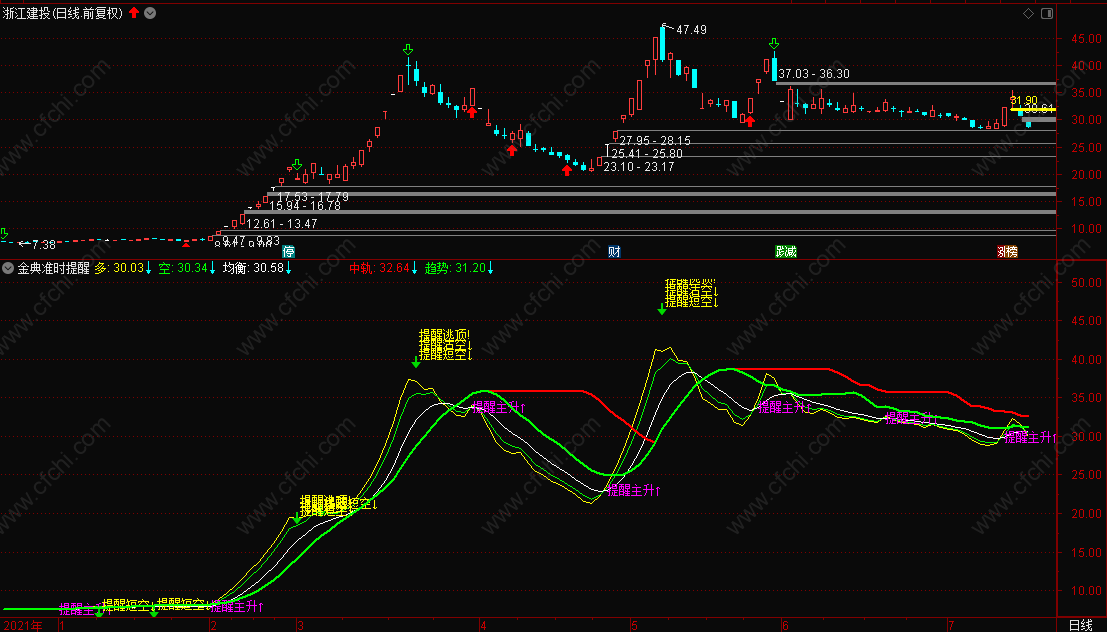Click the 财 event tag
Screen dimensions: 1107x632
(614, 251)
